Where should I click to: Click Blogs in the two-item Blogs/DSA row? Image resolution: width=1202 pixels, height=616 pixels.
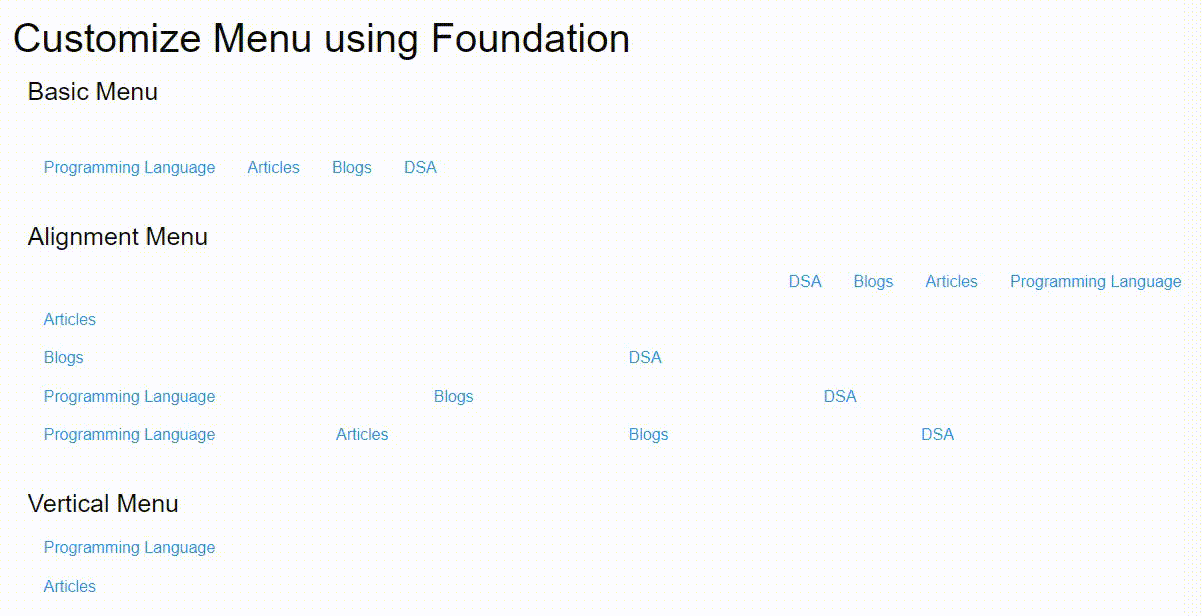click(64, 358)
